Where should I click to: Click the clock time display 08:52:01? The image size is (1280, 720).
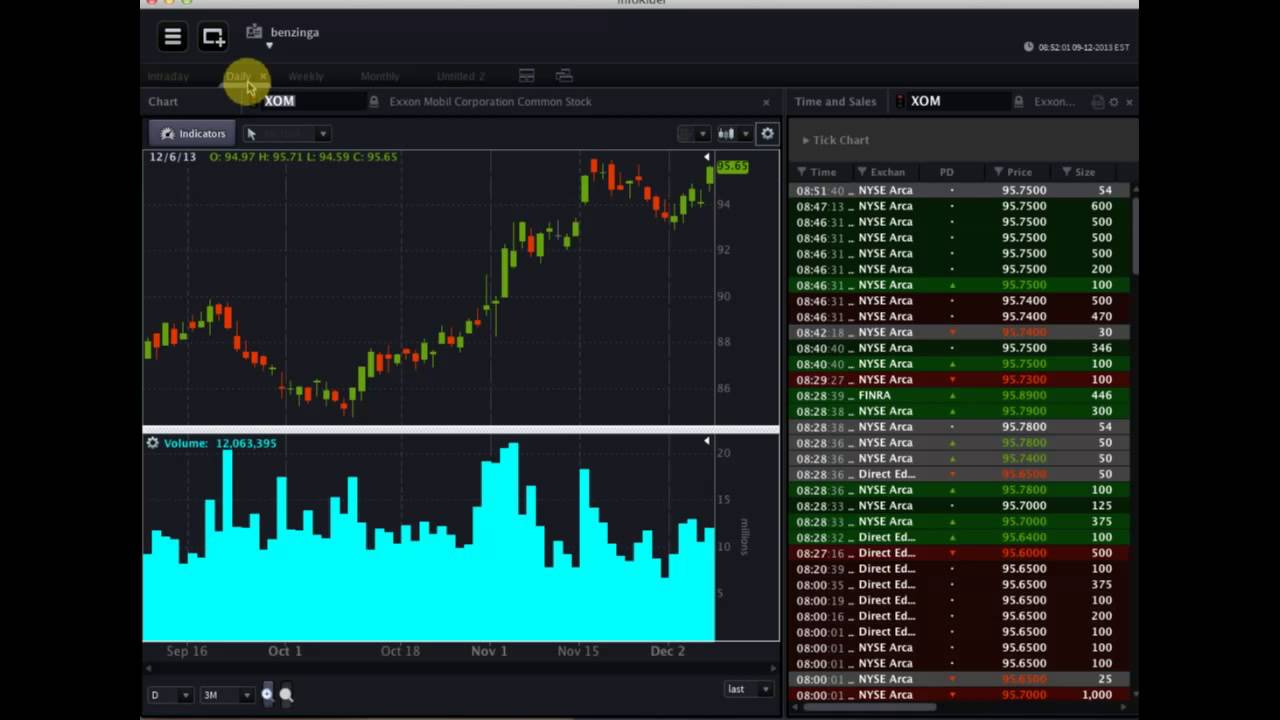click(x=1084, y=47)
